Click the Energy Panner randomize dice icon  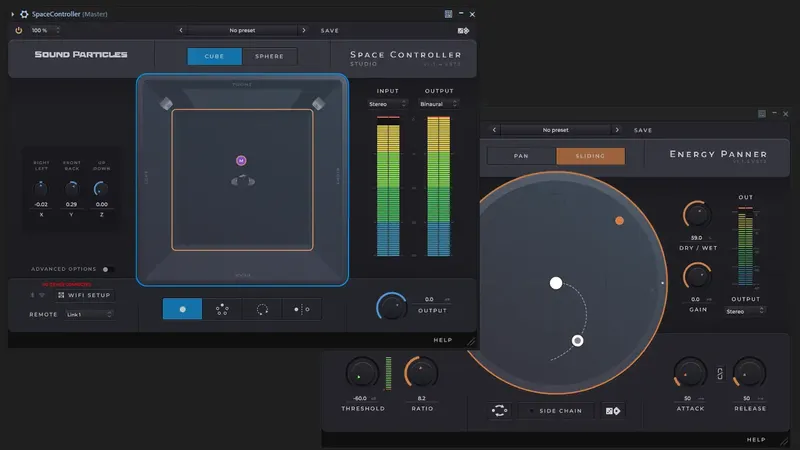(613, 411)
